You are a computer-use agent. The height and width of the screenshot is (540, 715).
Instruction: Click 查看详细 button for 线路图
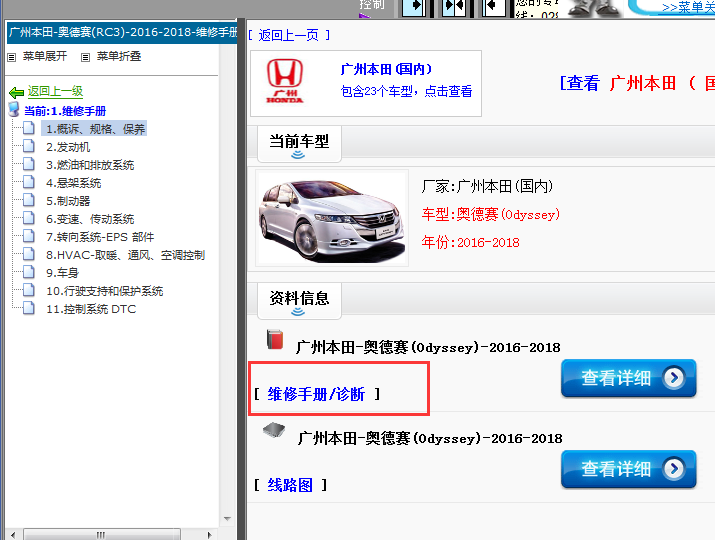tap(629, 469)
